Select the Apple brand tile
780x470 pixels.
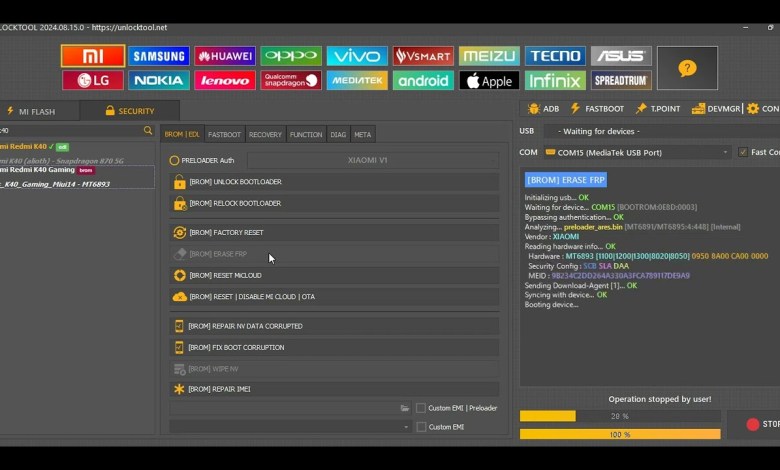[489, 80]
